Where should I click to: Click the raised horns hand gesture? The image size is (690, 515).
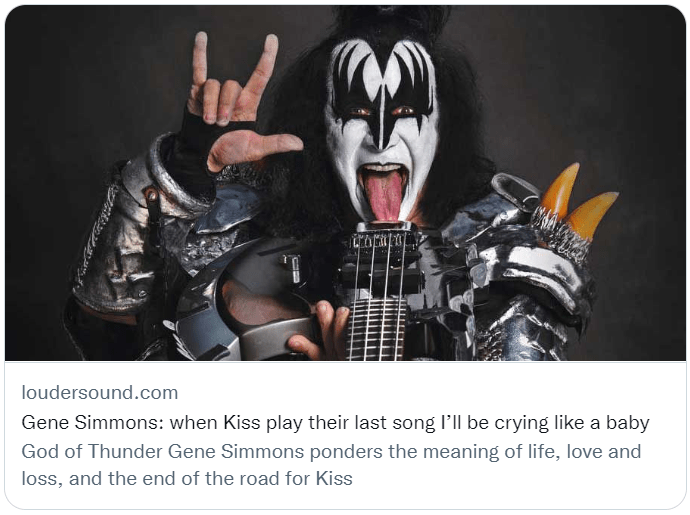point(232,81)
